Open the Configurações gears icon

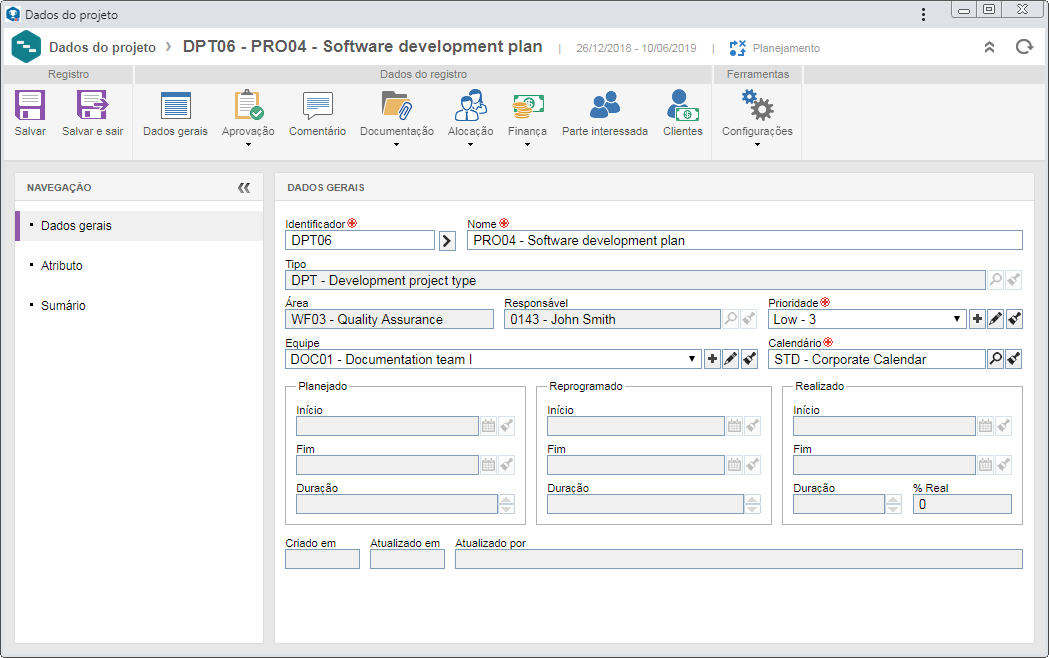point(757,105)
